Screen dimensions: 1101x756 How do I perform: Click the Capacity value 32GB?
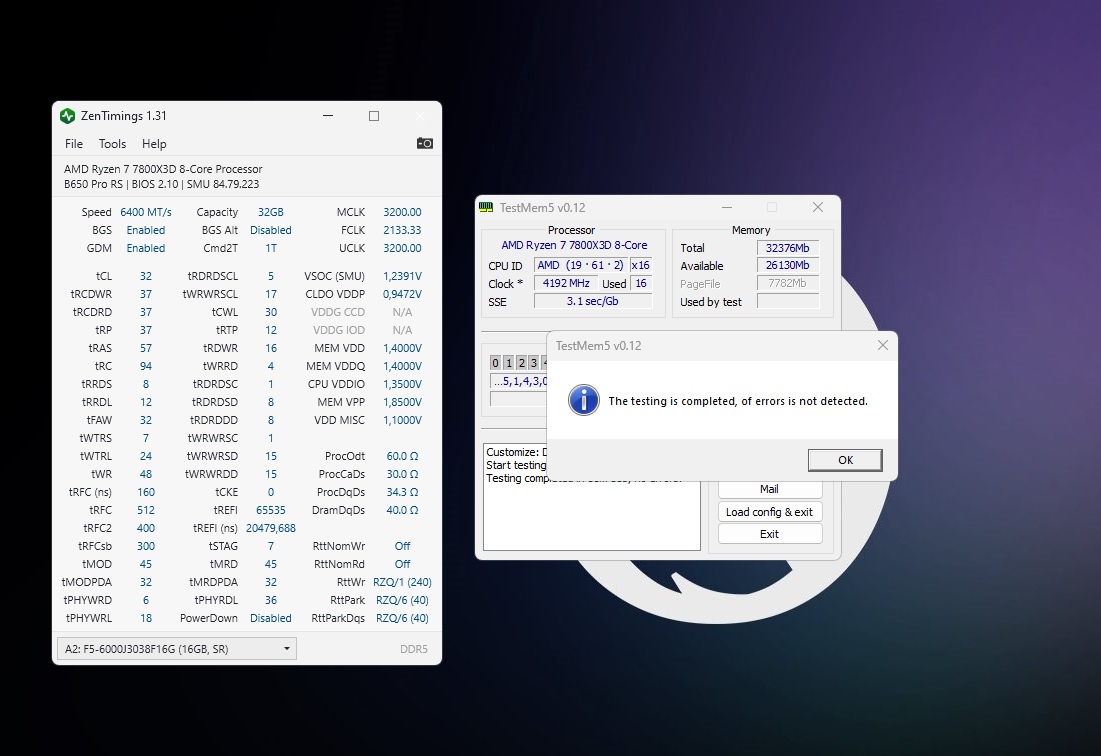tap(271, 212)
